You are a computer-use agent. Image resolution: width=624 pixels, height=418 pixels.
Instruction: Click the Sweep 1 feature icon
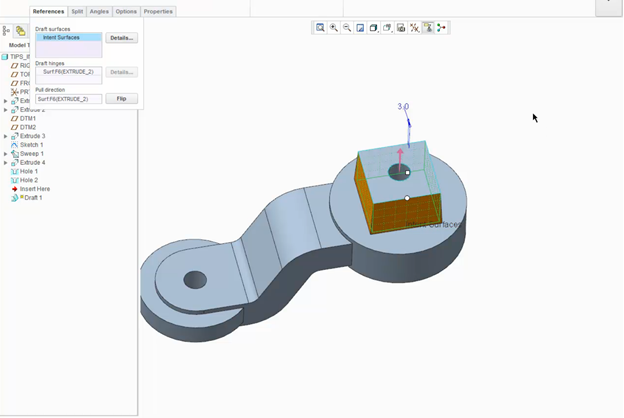tap(15, 154)
